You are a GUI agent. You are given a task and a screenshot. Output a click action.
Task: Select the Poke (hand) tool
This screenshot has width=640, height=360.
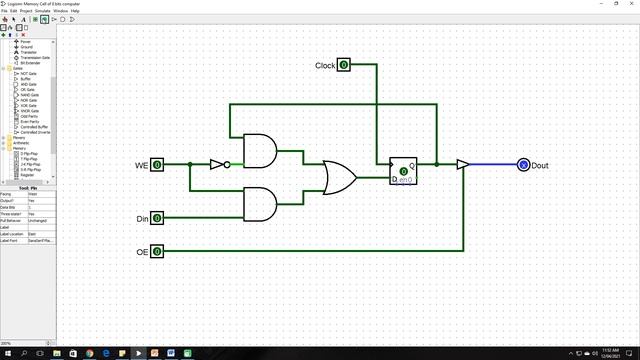(x=5, y=19)
